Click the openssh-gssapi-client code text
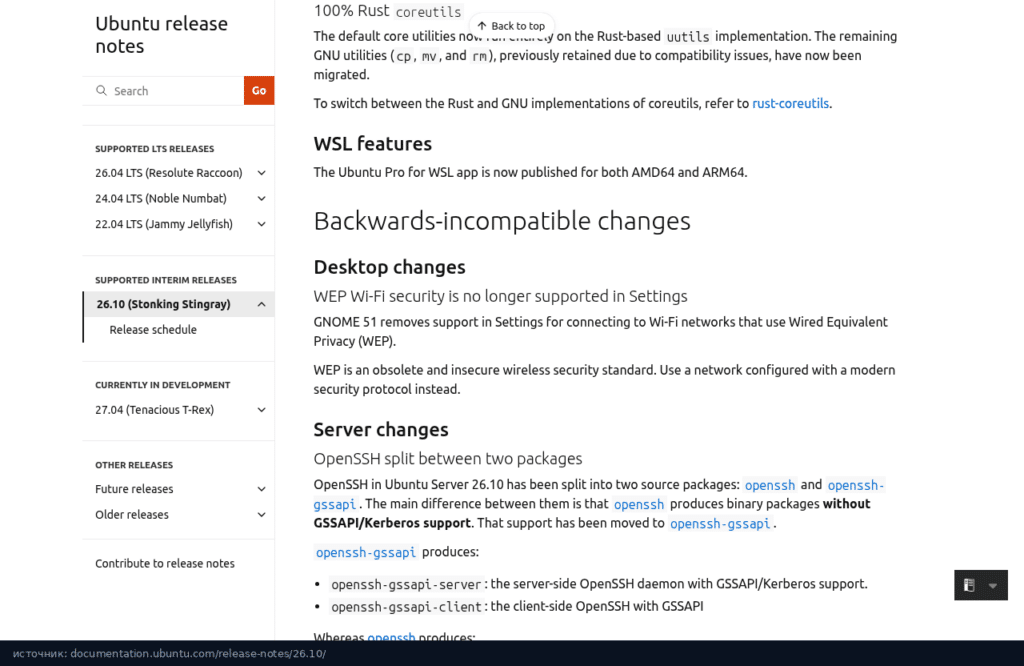Image resolution: width=1024 pixels, height=666 pixels. coord(406,607)
